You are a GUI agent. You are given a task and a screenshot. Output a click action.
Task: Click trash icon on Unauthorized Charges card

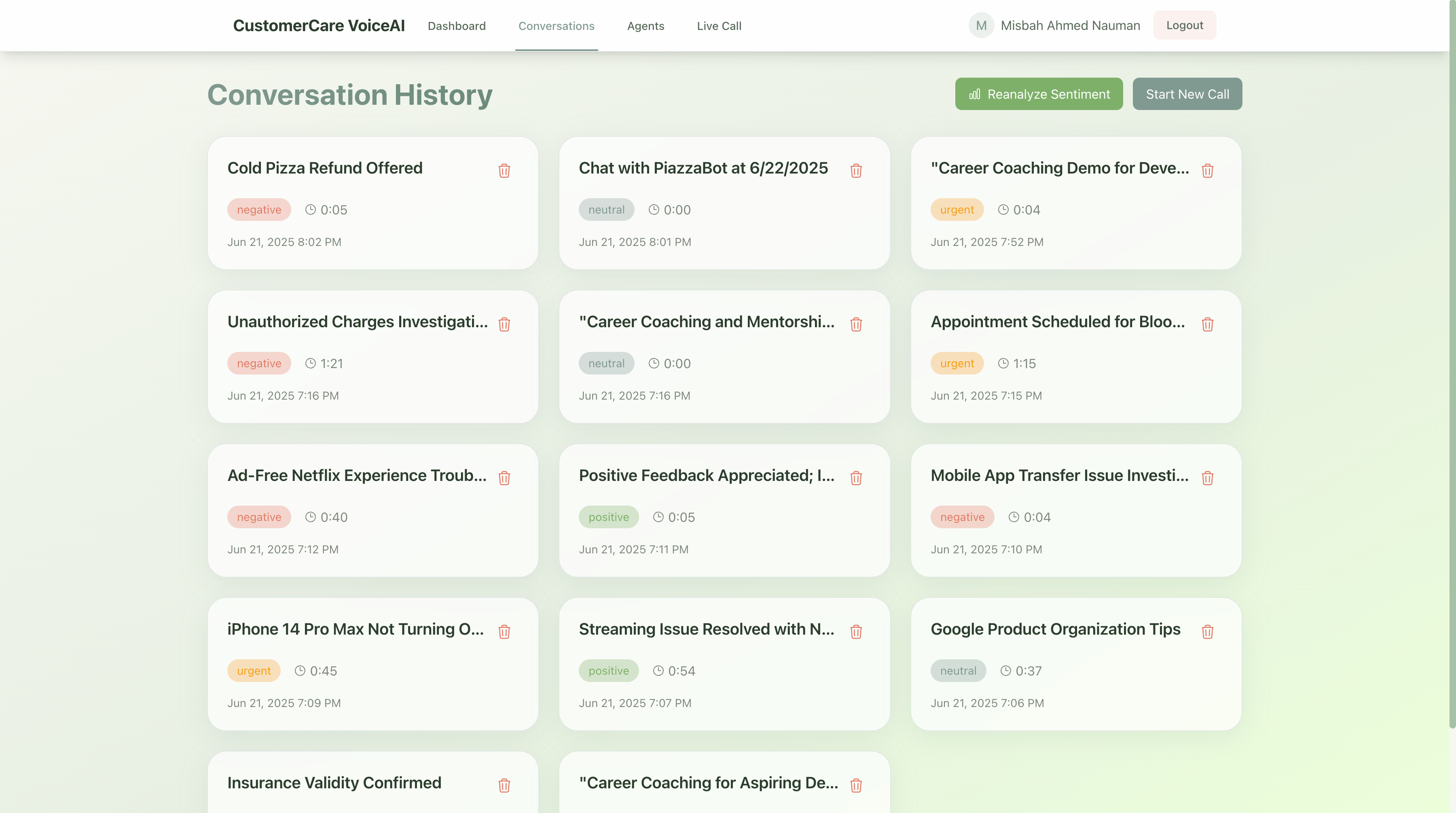504,324
